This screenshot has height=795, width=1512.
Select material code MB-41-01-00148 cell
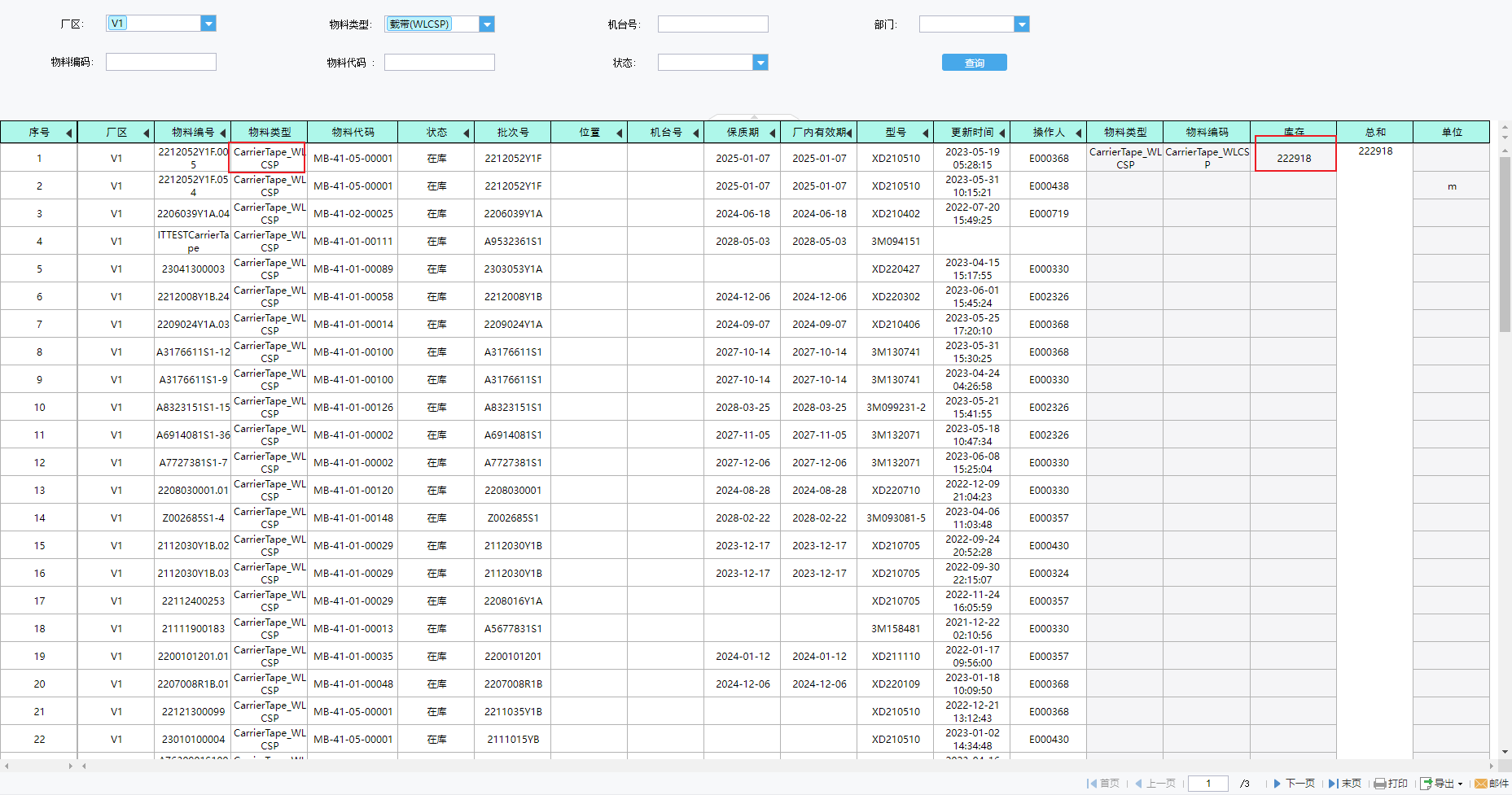pos(353,518)
